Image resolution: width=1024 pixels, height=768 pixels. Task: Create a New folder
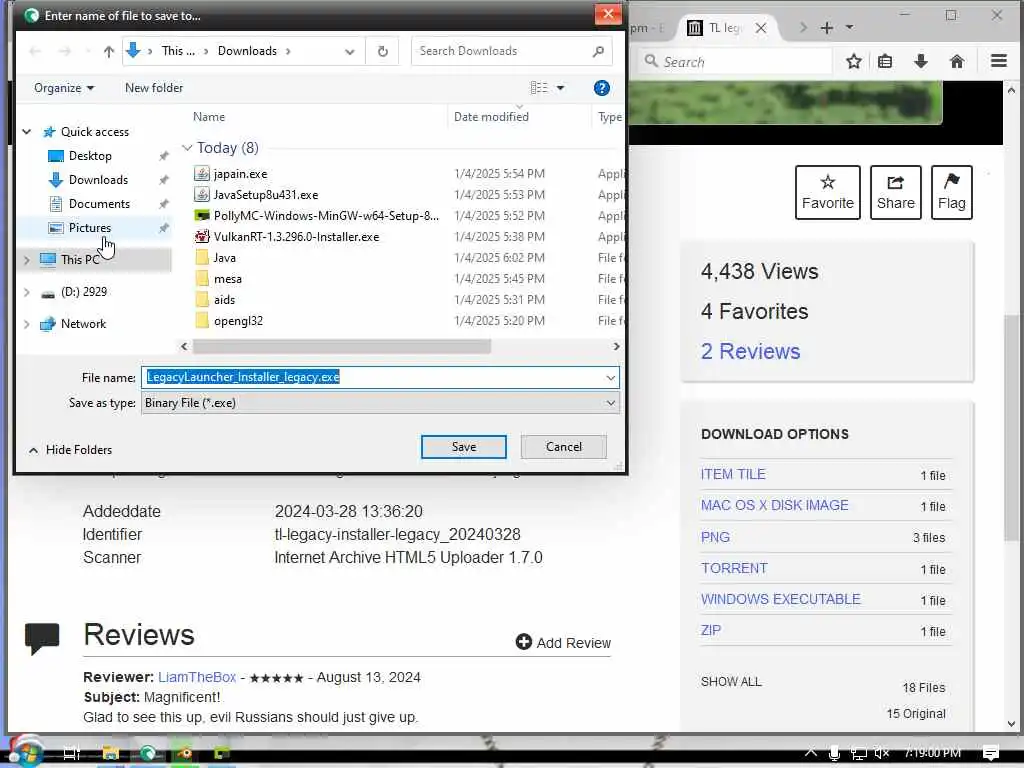(153, 88)
